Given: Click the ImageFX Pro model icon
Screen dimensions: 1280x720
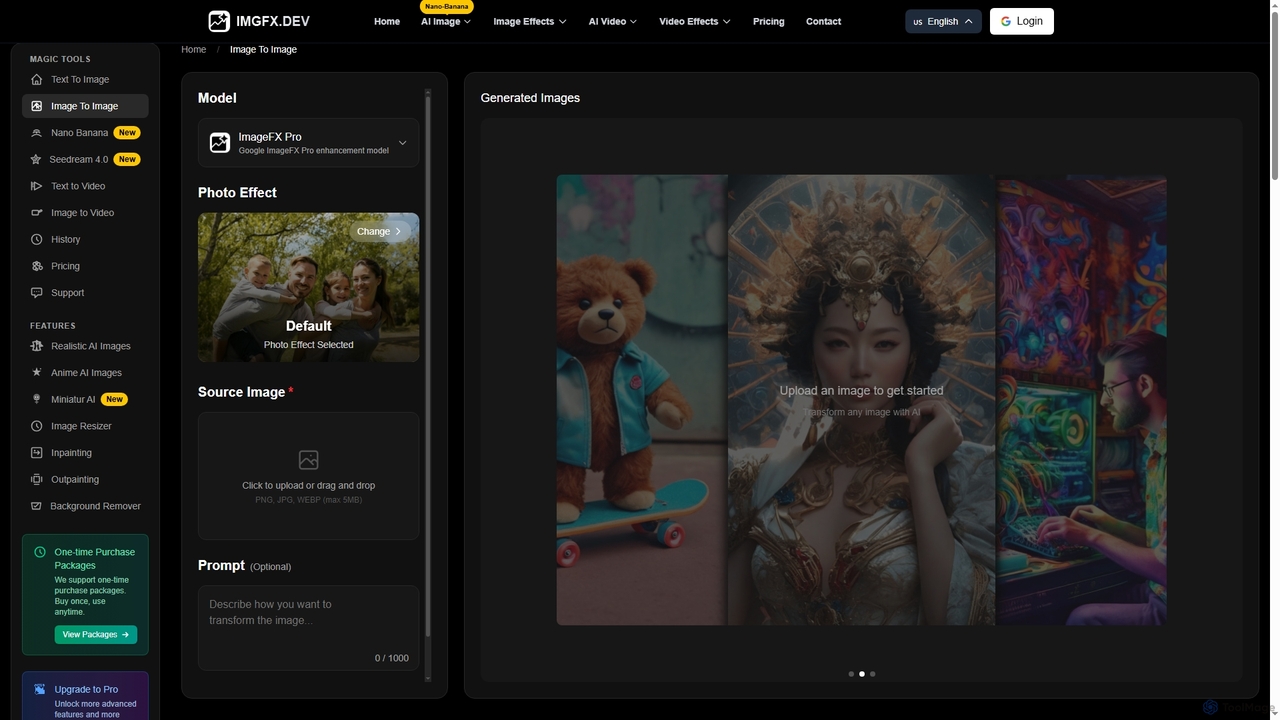Looking at the screenshot, I should [220, 143].
